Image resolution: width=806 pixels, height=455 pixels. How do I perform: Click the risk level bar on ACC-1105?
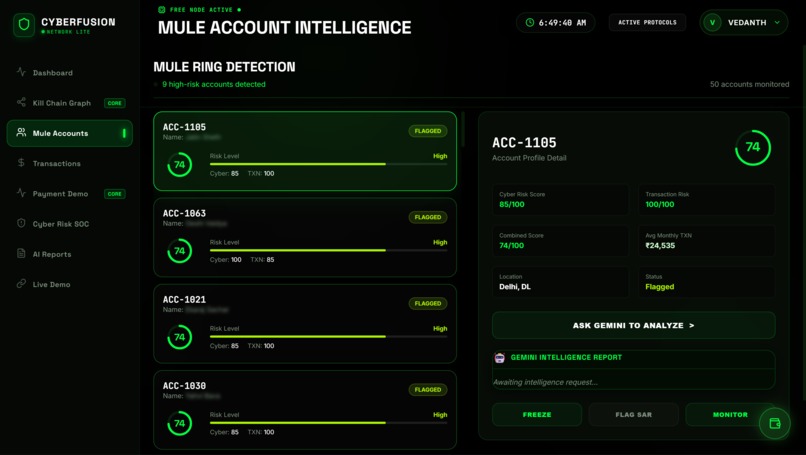pyautogui.click(x=328, y=164)
